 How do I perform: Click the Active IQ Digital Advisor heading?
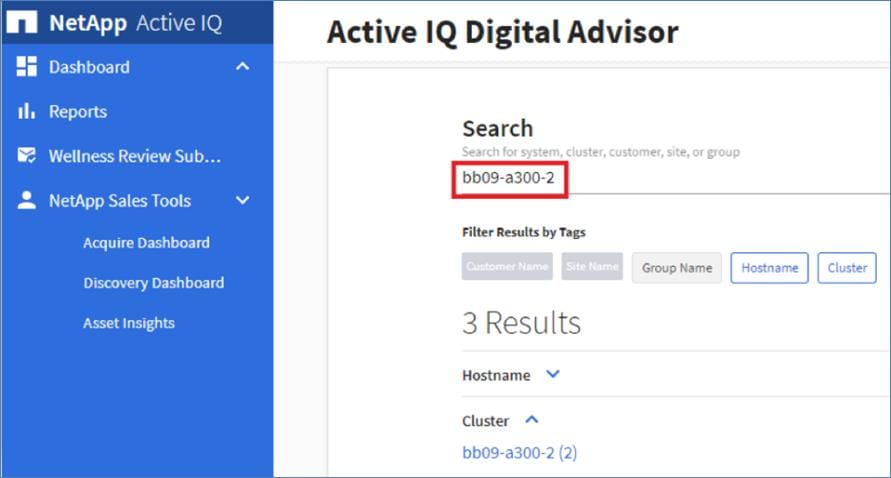pyautogui.click(x=502, y=31)
